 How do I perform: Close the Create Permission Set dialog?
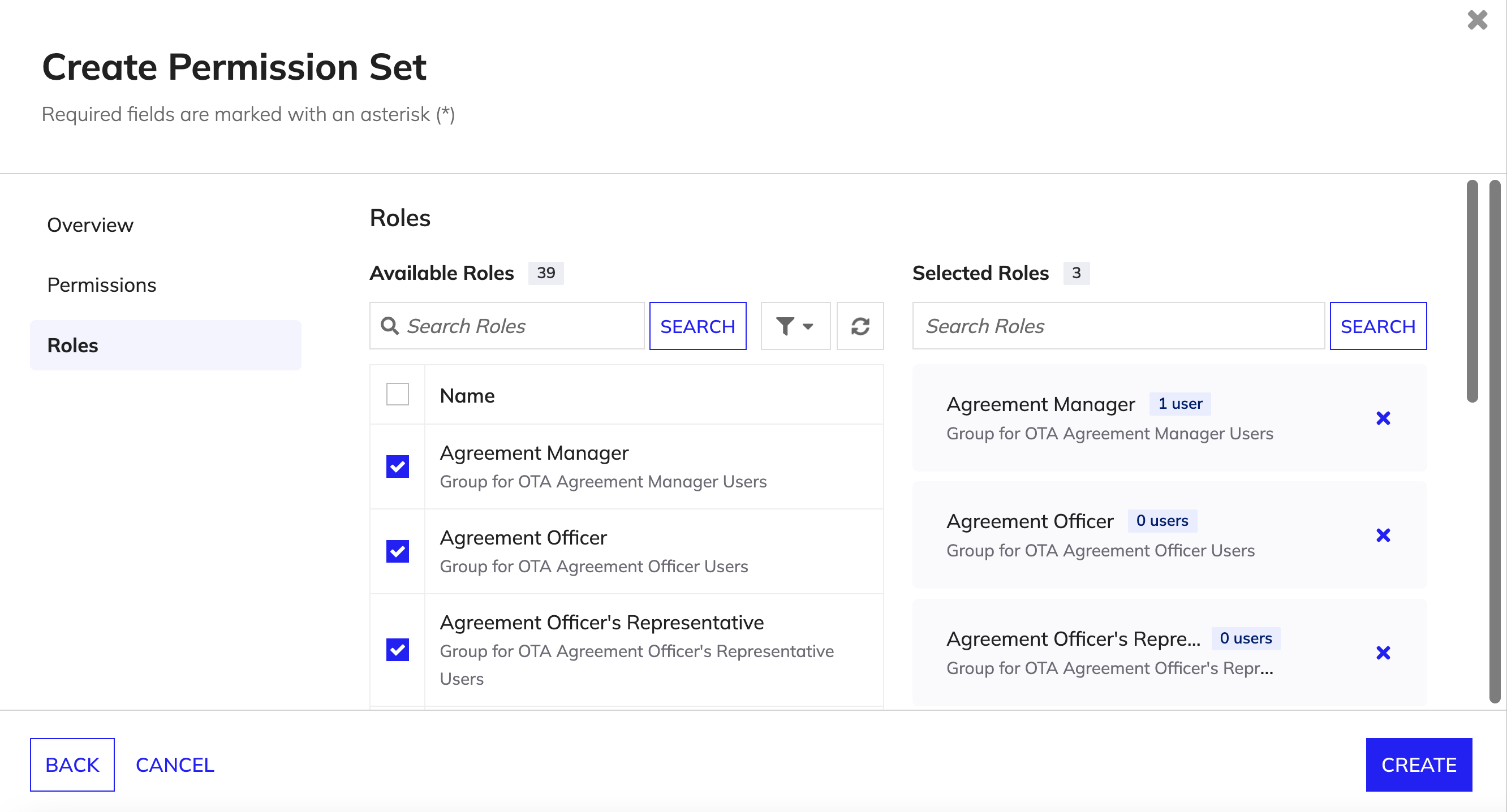pos(1477,20)
